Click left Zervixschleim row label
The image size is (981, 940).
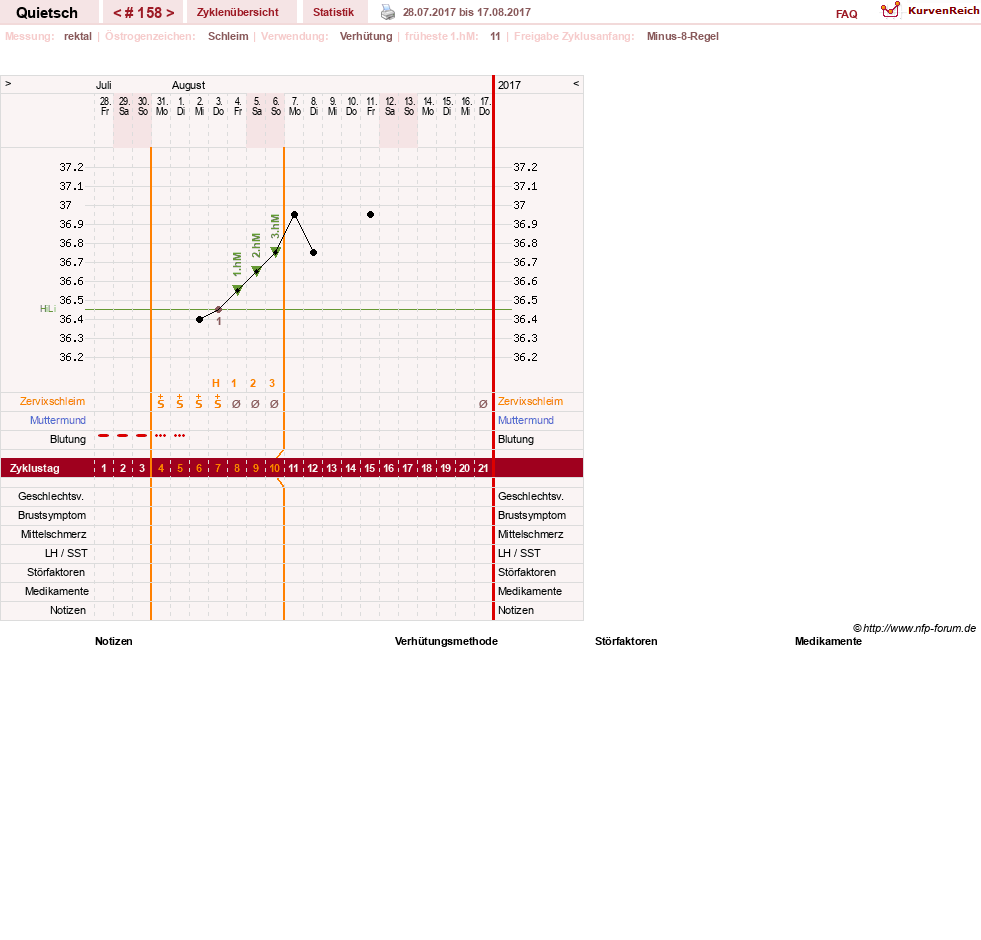pos(53,401)
